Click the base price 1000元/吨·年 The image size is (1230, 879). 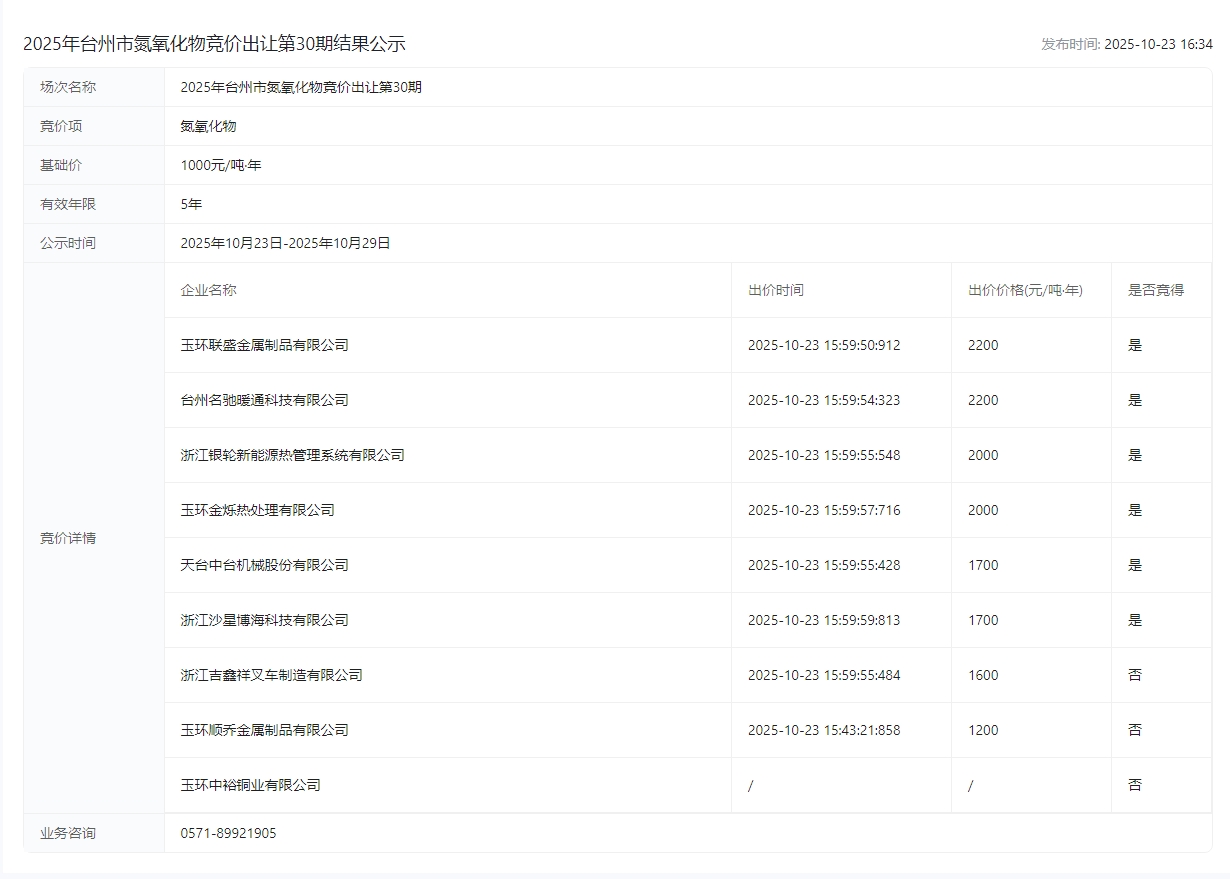221,165
